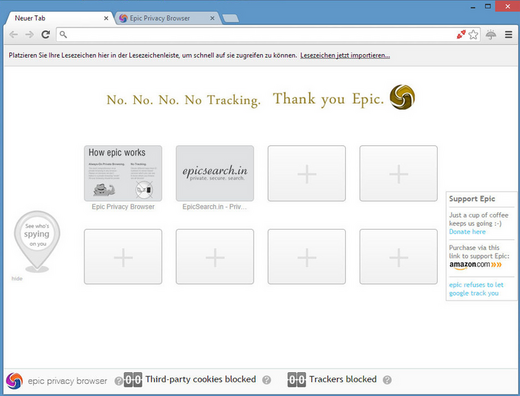Click the 'Third-party cookies blocked' label
The width and height of the screenshot is (520, 396).
pyautogui.click(x=201, y=379)
